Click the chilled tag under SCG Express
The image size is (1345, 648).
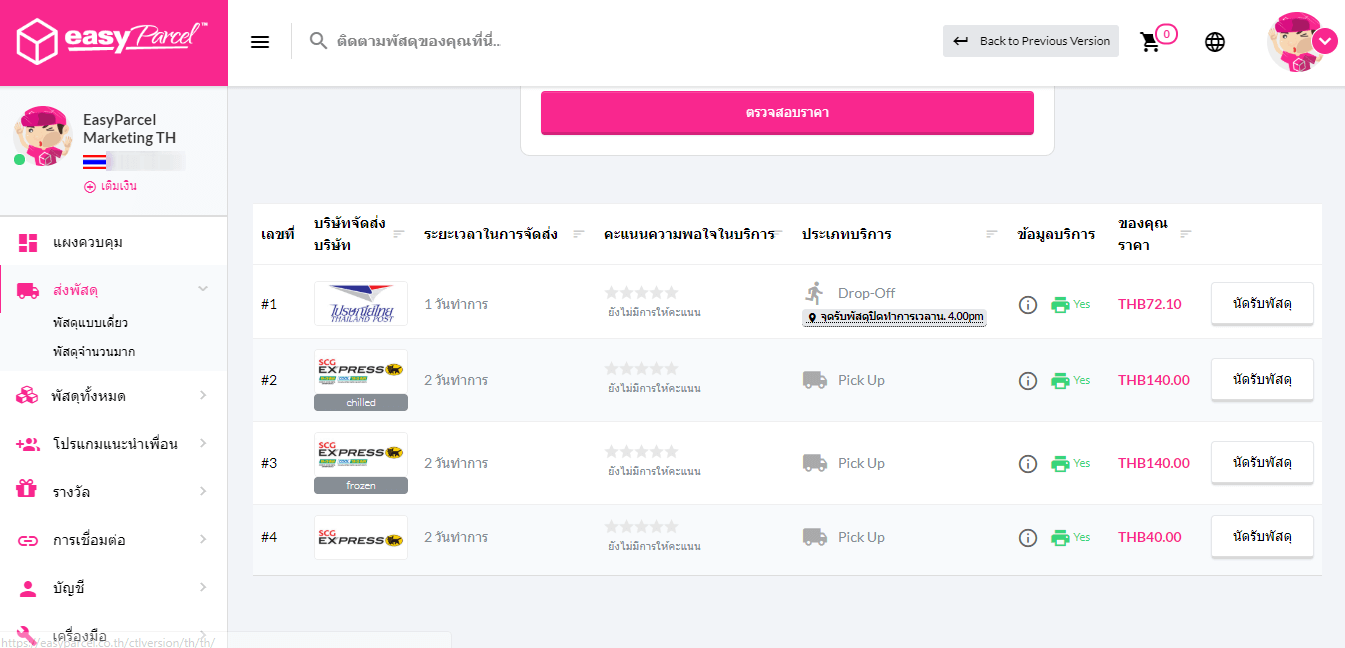point(361,402)
